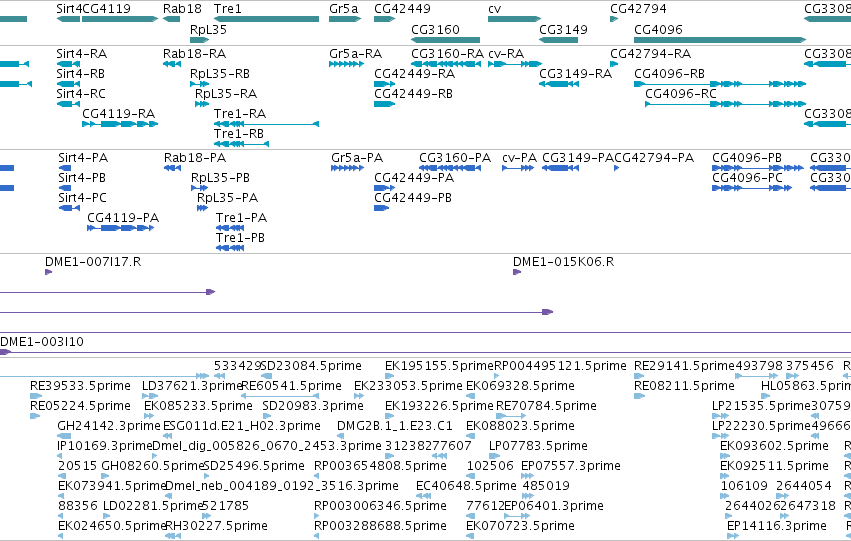851x541 pixels.
Task: Select the Tre1-PA protein label
Action: coord(242,218)
